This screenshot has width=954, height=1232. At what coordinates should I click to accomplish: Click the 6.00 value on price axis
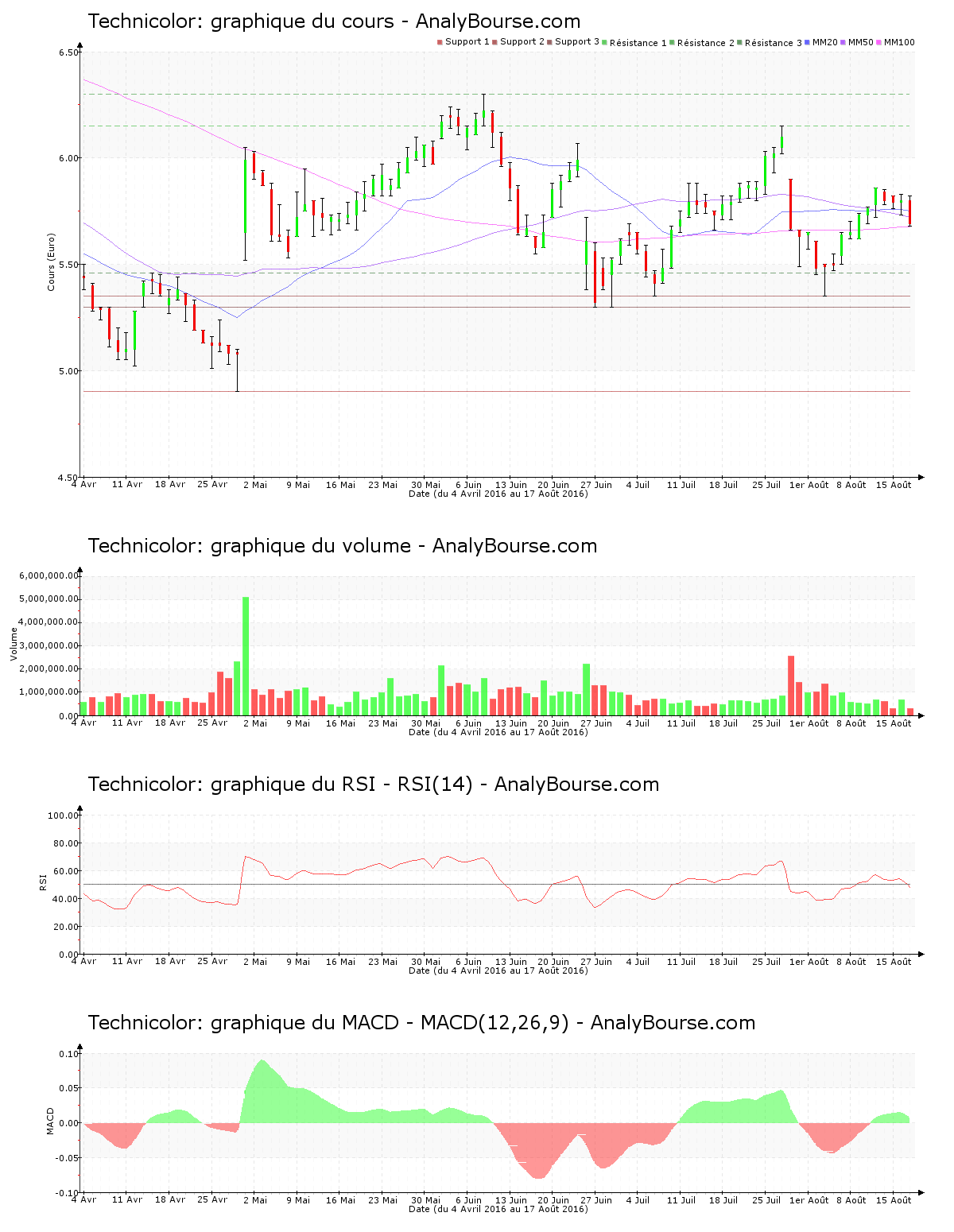tap(68, 158)
